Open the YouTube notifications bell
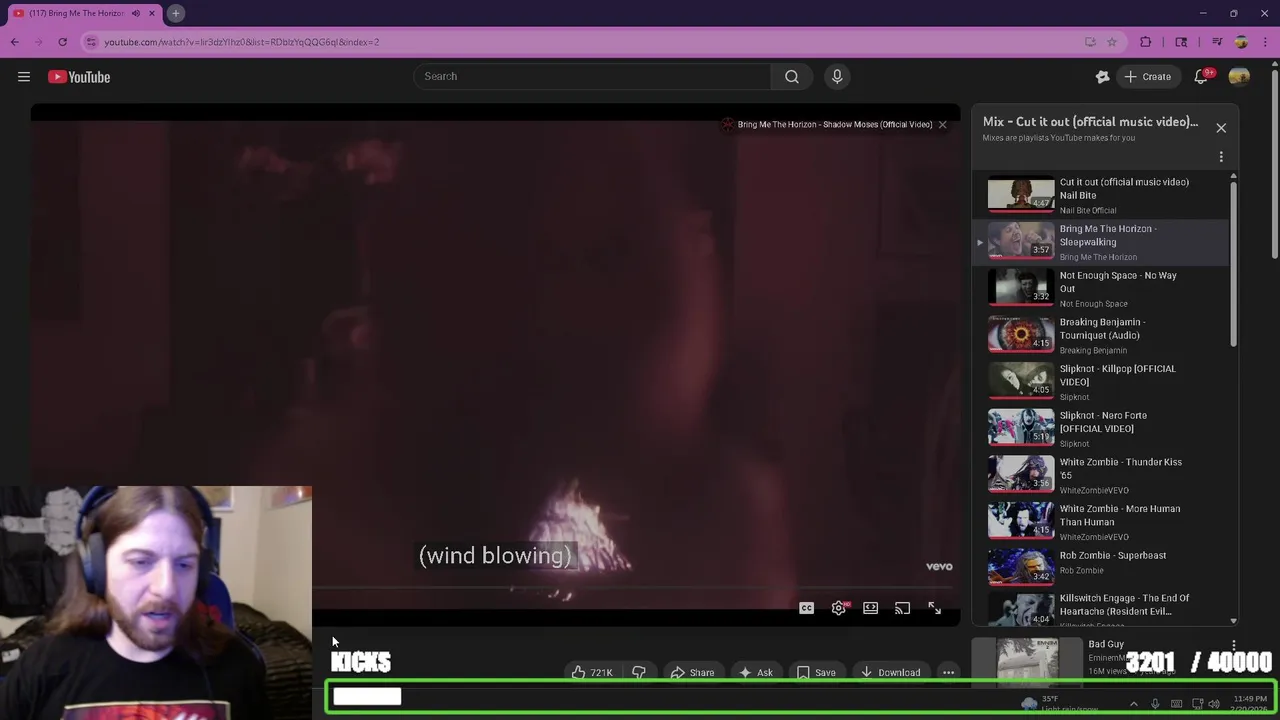Screen dimensions: 1280x720 coord(1201,77)
